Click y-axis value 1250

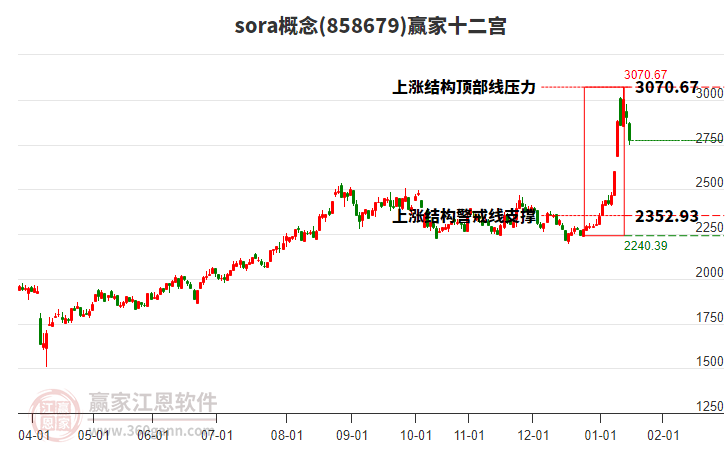coord(709,406)
